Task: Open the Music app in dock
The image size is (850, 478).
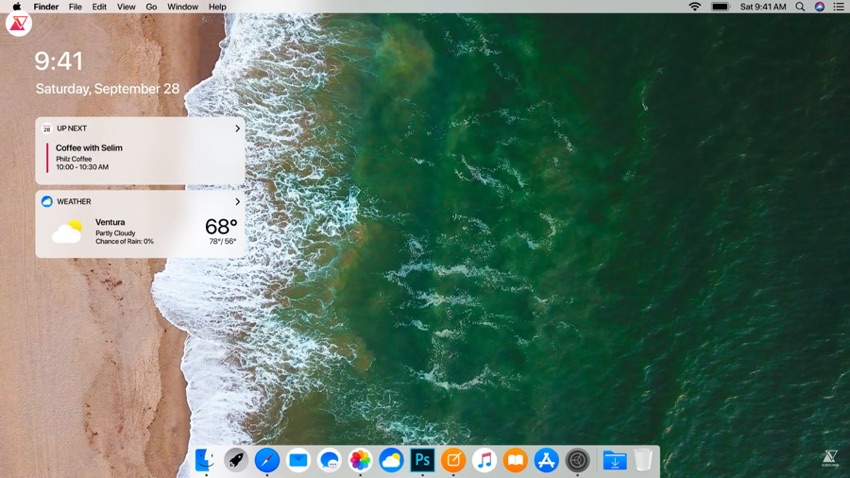Action: (485, 460)
